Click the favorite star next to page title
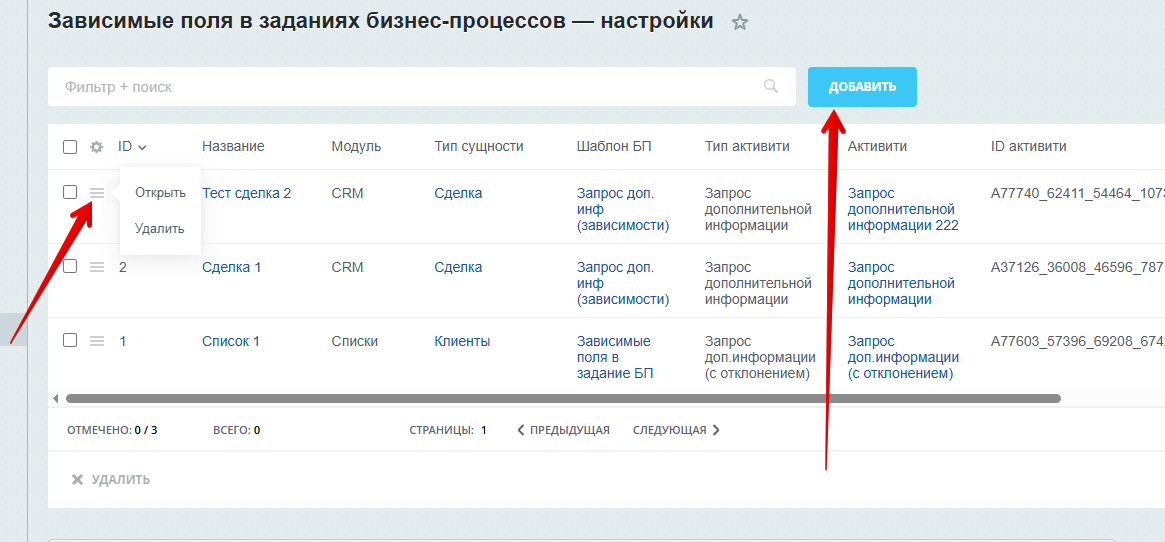The height and width of the screenshot is (542, 1165). (740, 22)
